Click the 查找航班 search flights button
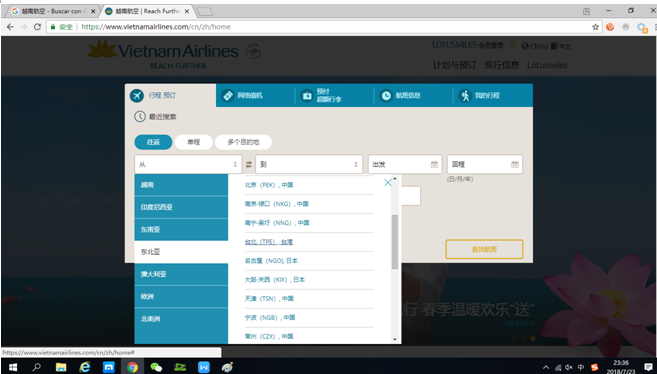This screenshot has width=657, height=374. point(484,249)
